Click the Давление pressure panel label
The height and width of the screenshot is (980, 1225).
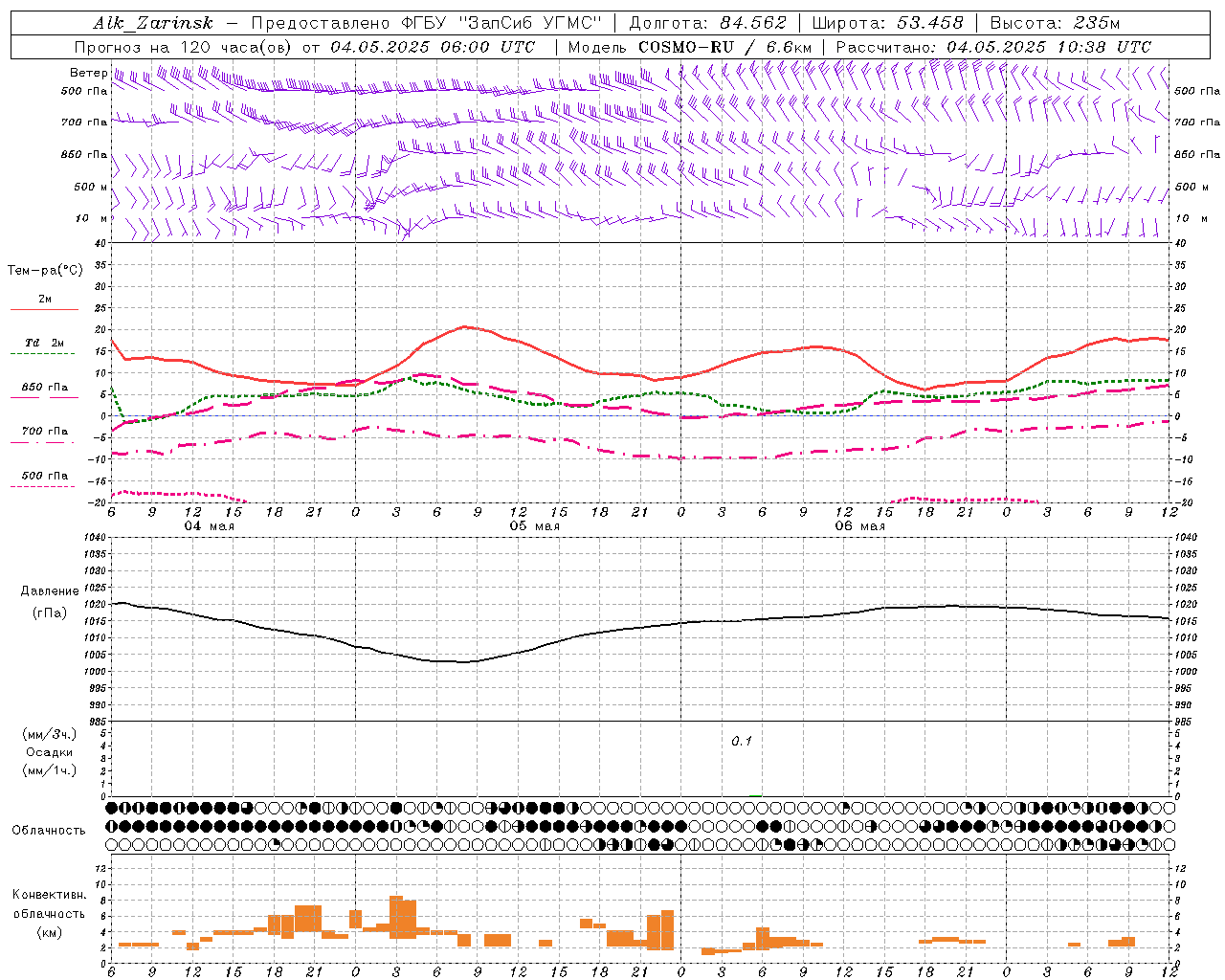coord(50,591)
